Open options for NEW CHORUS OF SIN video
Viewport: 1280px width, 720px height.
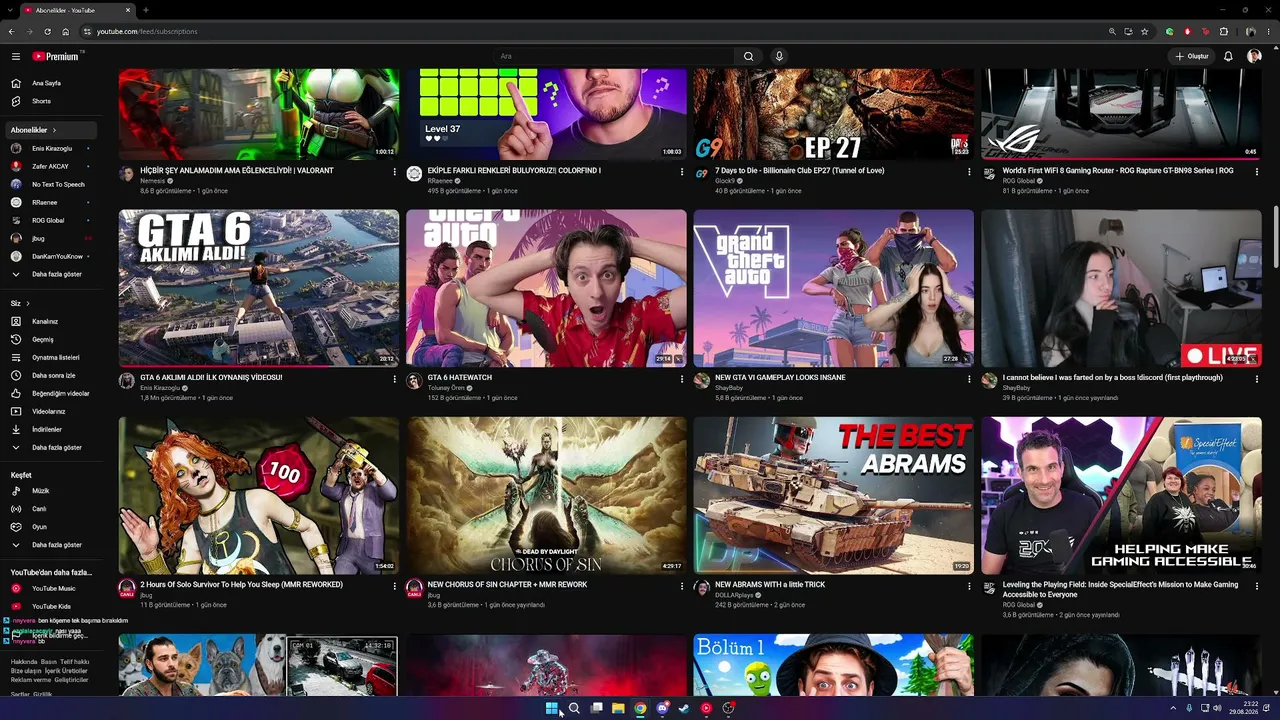tap(682, 586)
